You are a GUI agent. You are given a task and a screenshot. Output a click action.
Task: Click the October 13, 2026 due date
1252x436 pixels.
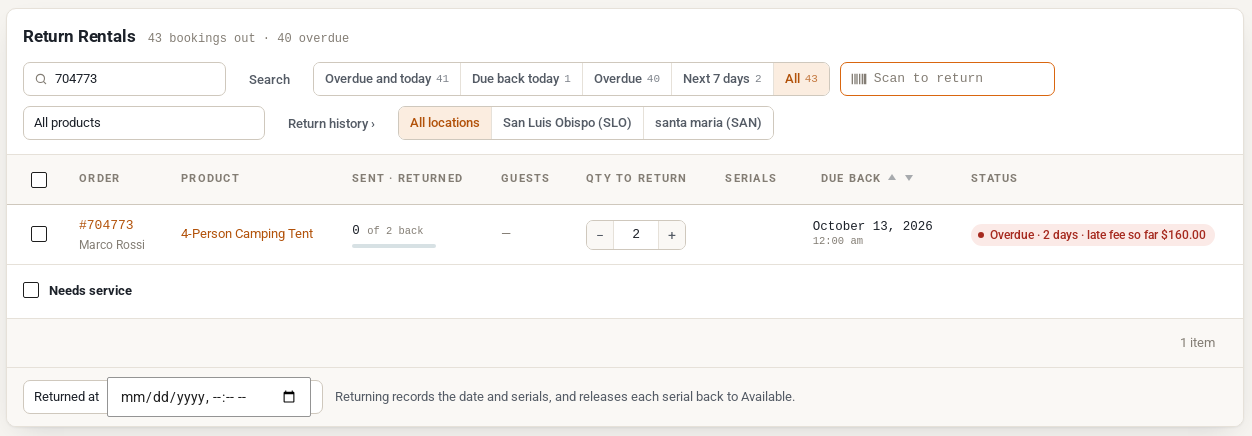click(x=873, y=226)
